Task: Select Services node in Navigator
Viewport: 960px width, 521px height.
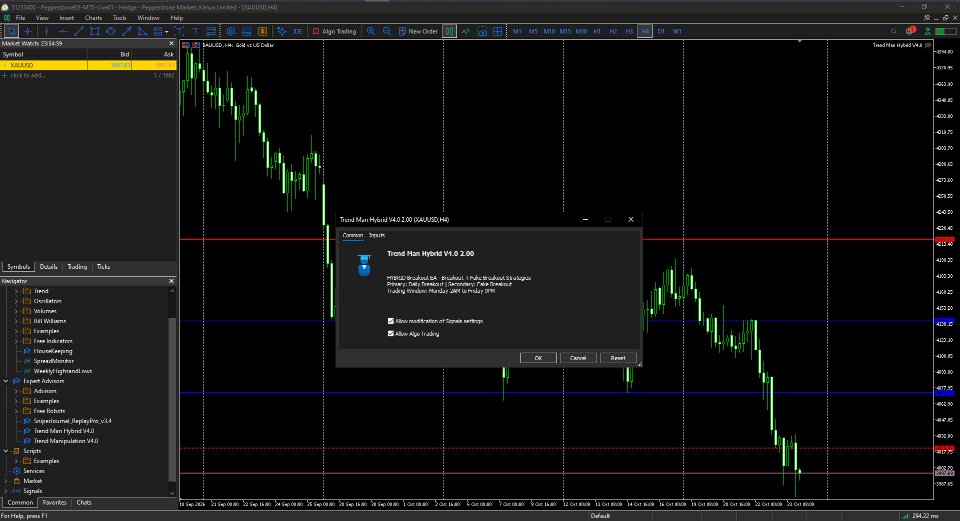Action: click(x=34, y=471)
